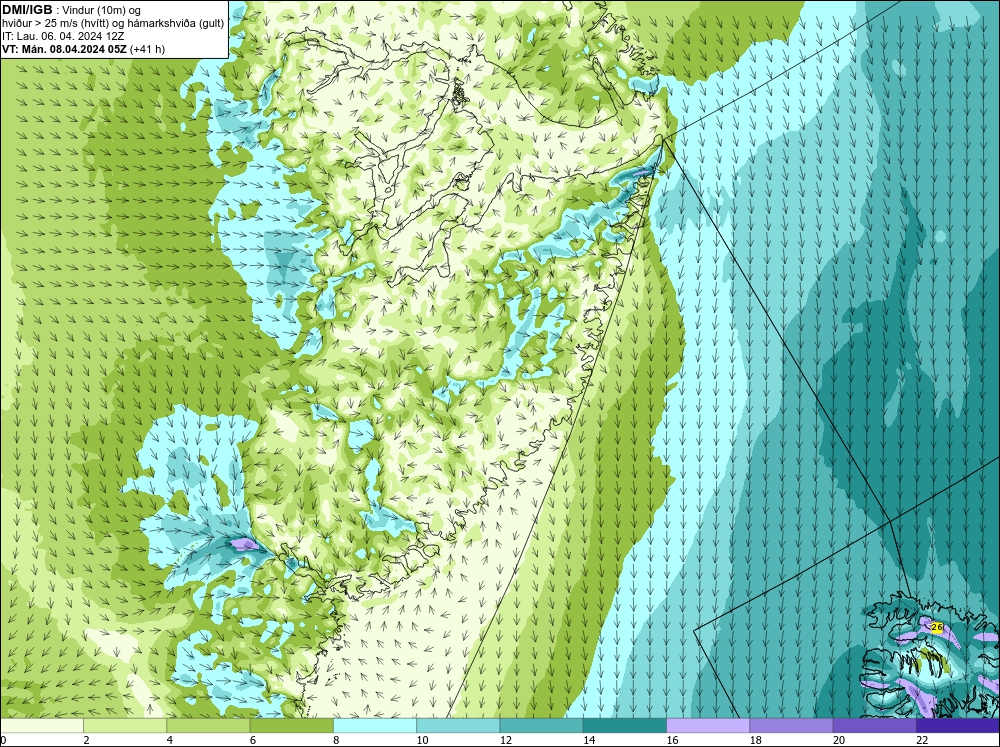Click the purple 18–20 m/s legend swatch
The width and height of the screenshot is (1000, 747).
point(791,725)
